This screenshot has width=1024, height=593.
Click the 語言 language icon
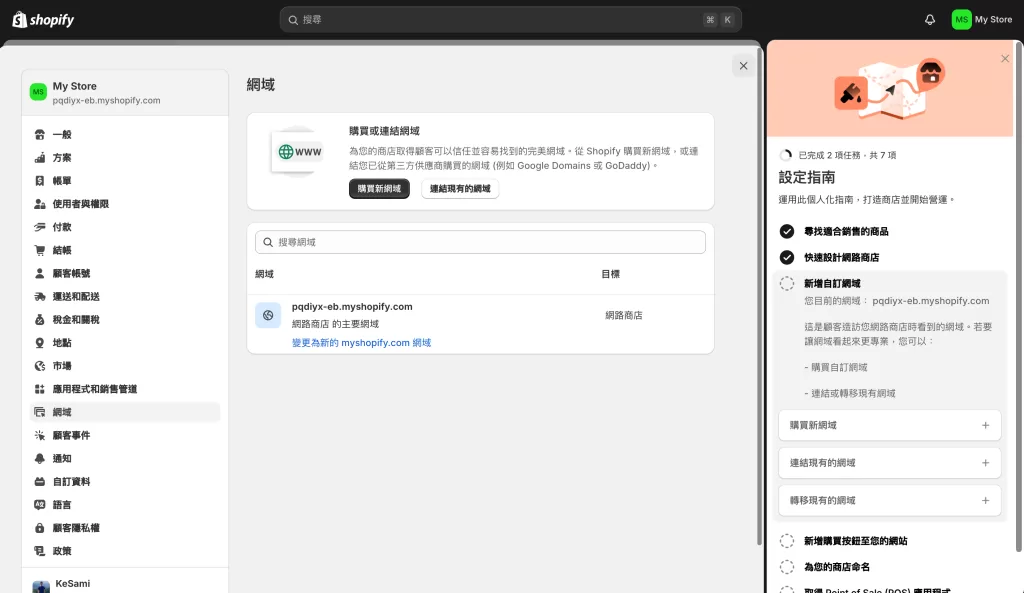[40, 505]
